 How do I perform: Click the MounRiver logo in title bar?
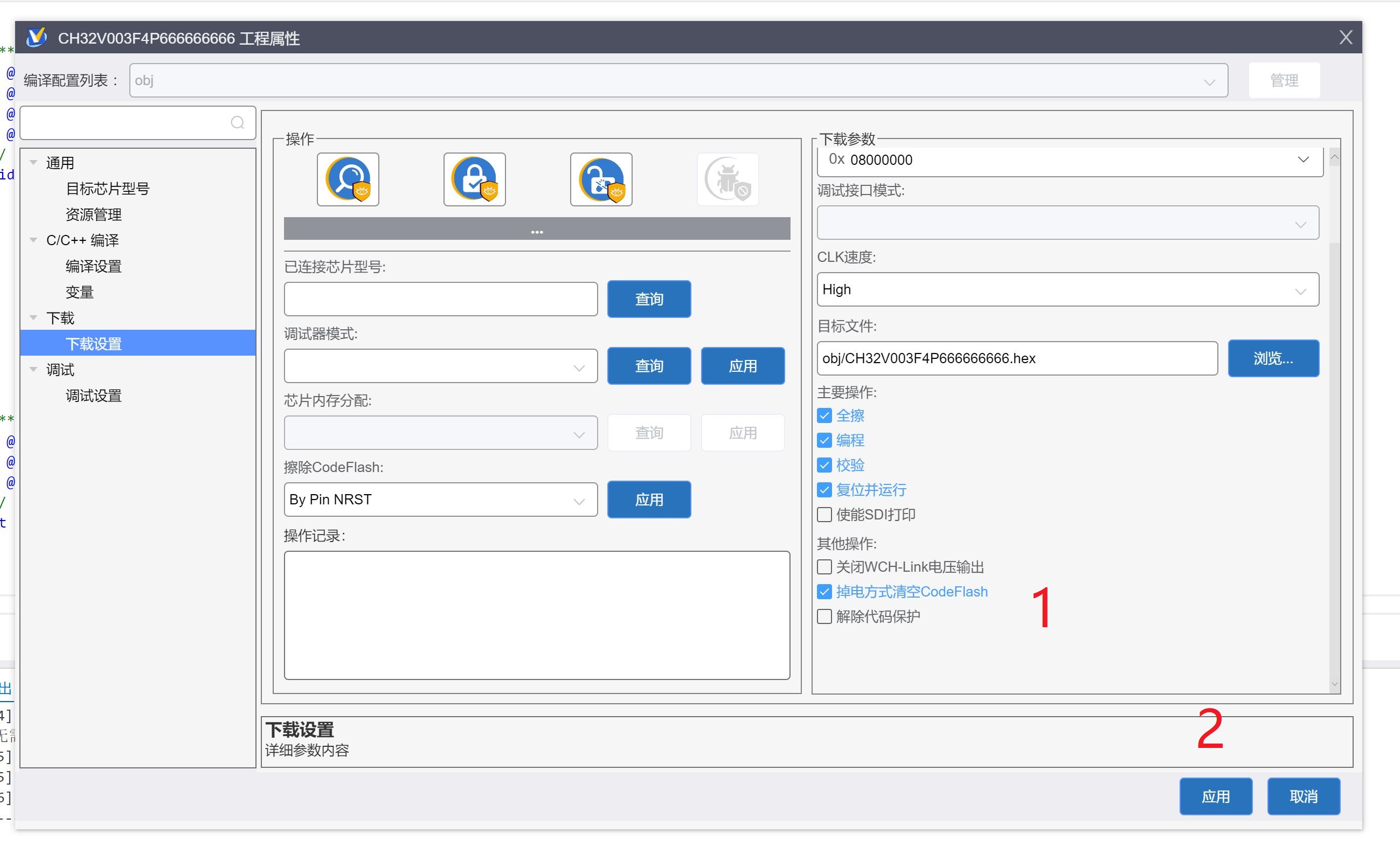point(37,38)
